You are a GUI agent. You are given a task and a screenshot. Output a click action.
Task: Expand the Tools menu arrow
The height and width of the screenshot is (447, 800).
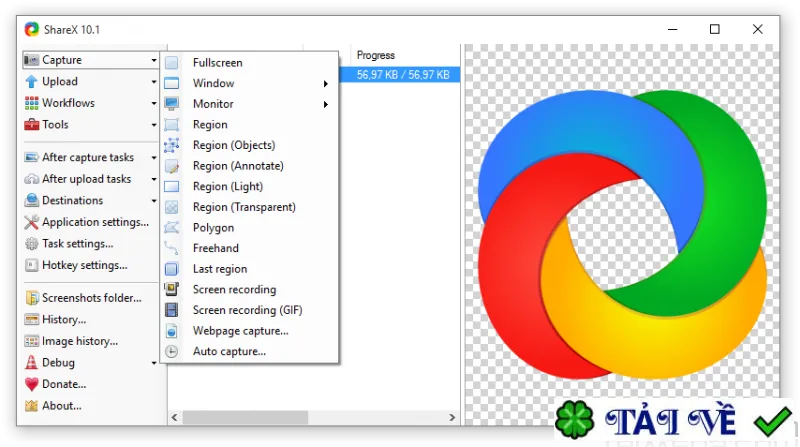154,125
